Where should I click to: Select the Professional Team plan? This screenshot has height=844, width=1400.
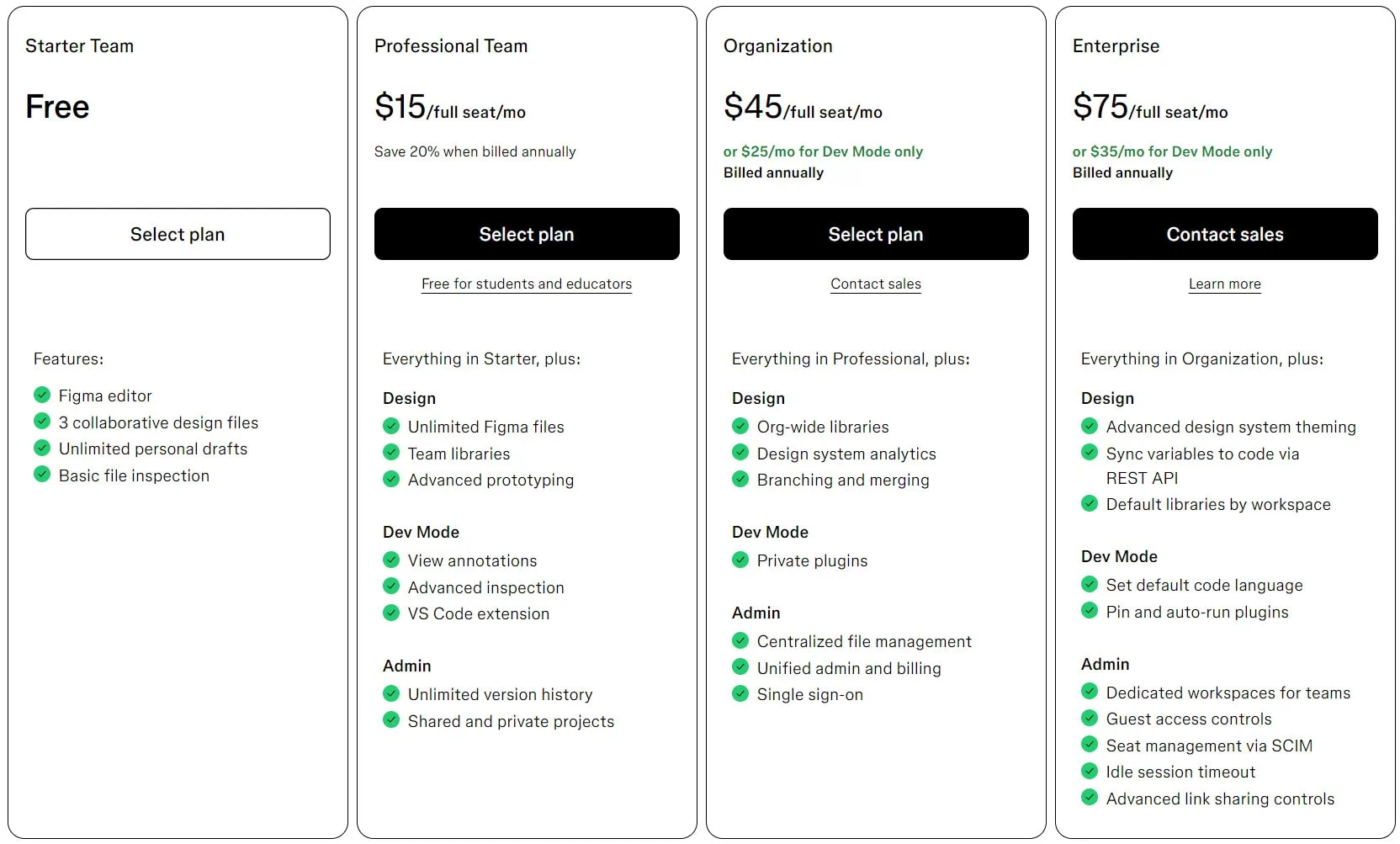pos(527,234)
